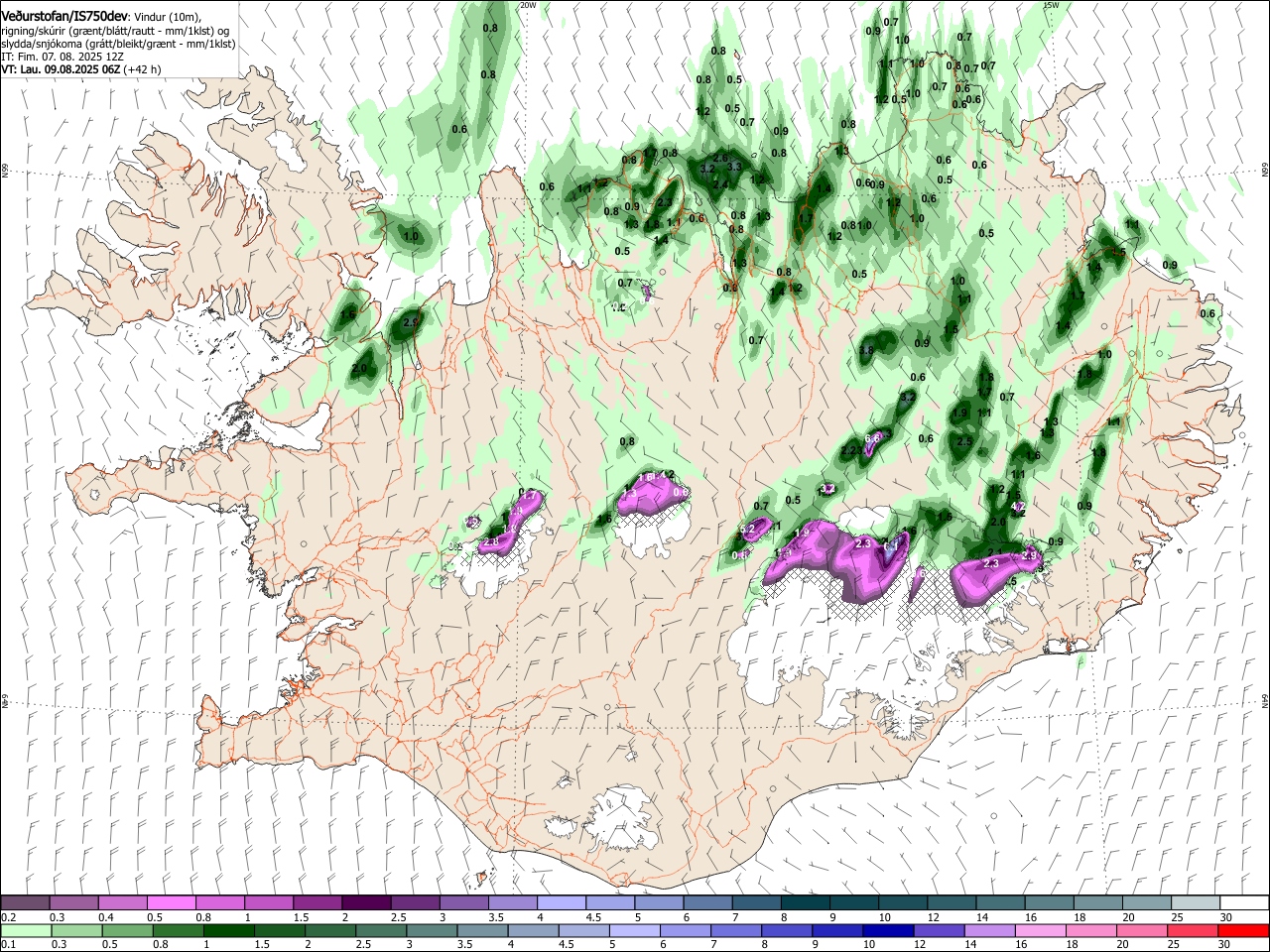The height and width of the screenshot is (952, 1270).
Task: Pick the snow legend swatch for 0.4–0.5 mm
Action: pyautogui.click(x=122, y=902)
